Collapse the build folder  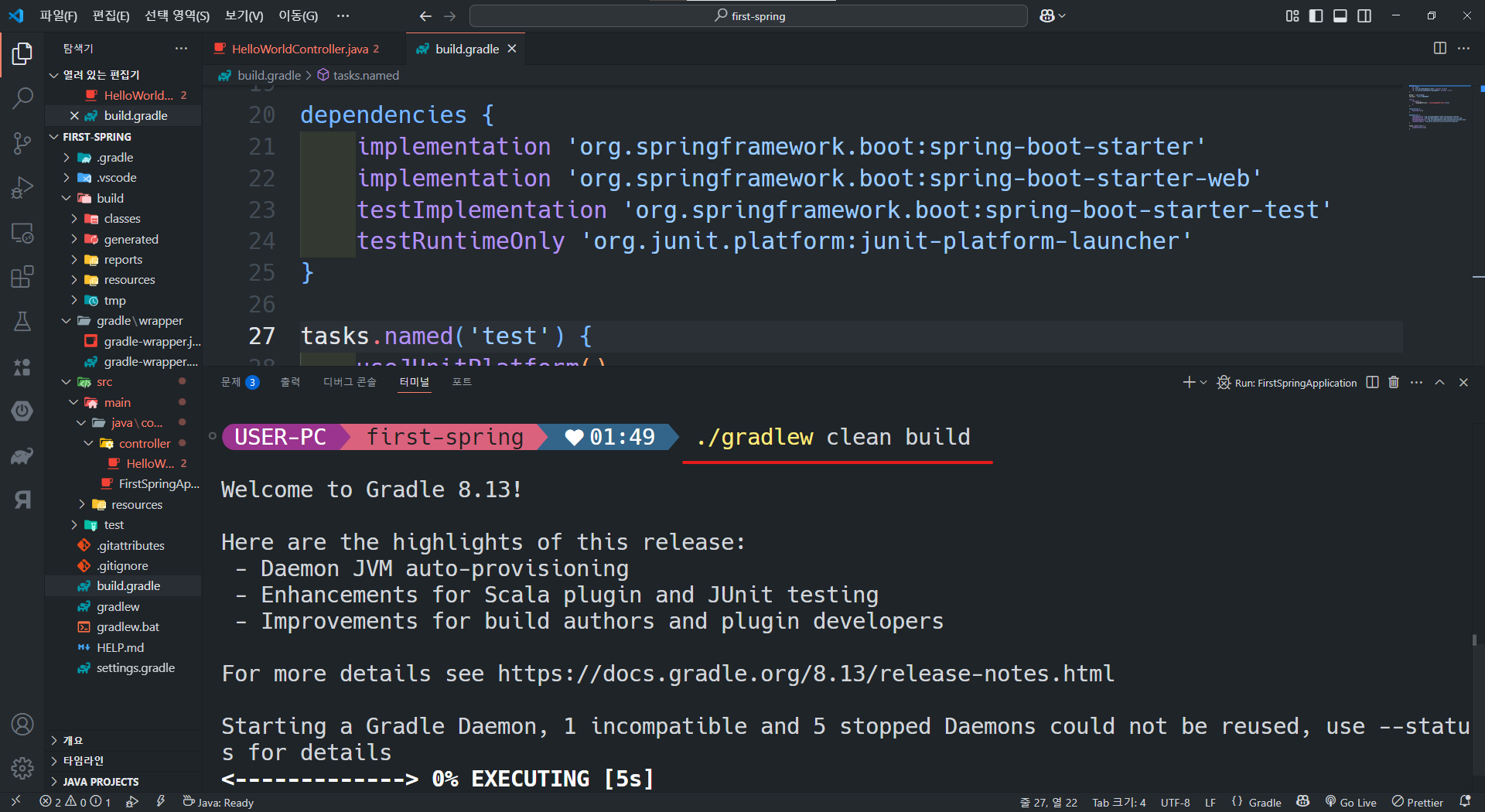pos(110,198)
